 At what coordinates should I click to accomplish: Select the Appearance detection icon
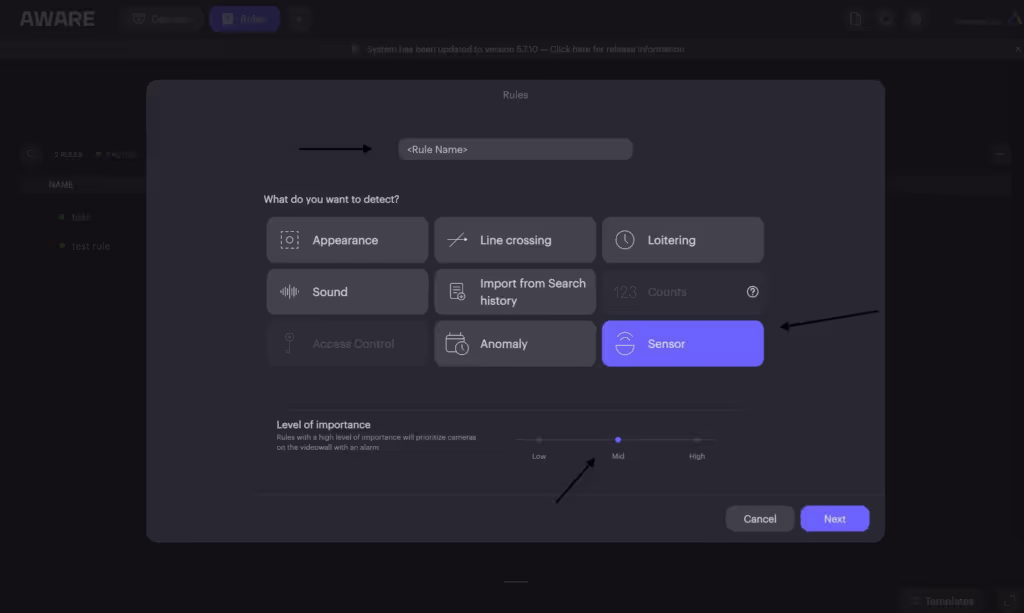click(289, 240)
